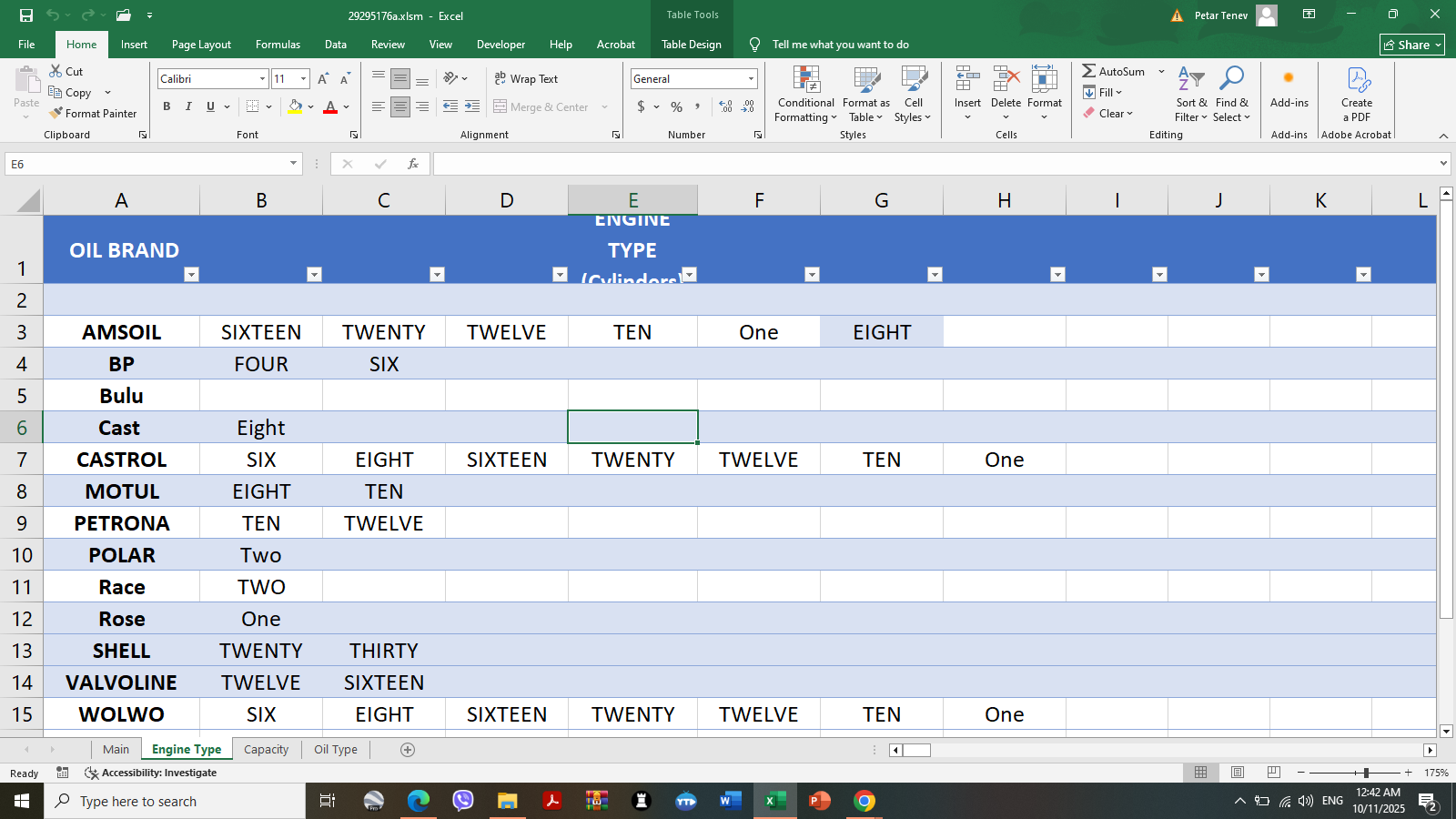The image size is (1456, 819).
Task: Toggle Underline formatting
Action: coord(210,106)
